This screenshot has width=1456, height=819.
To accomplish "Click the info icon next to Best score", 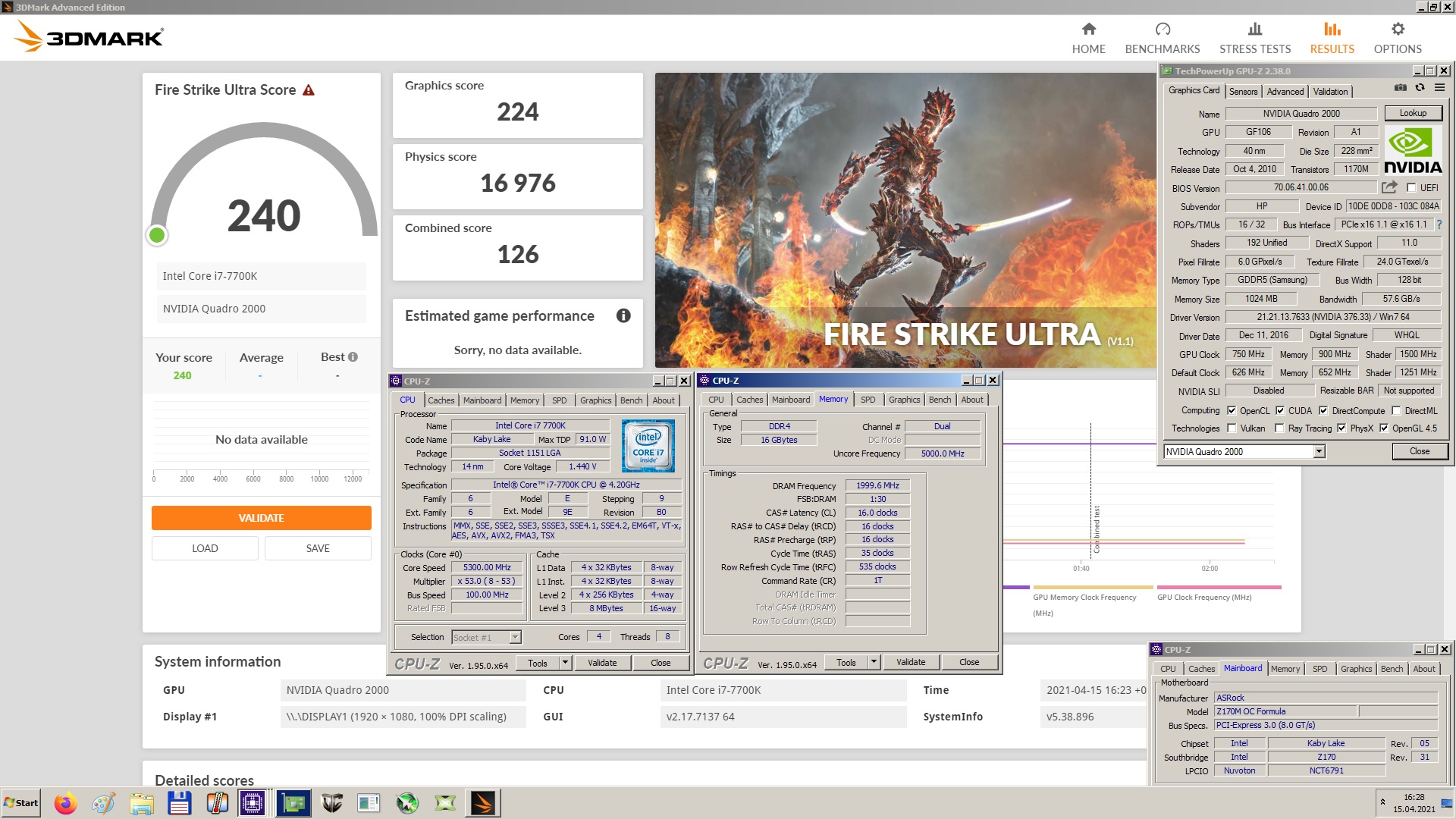I will click(x=353, y=357).
